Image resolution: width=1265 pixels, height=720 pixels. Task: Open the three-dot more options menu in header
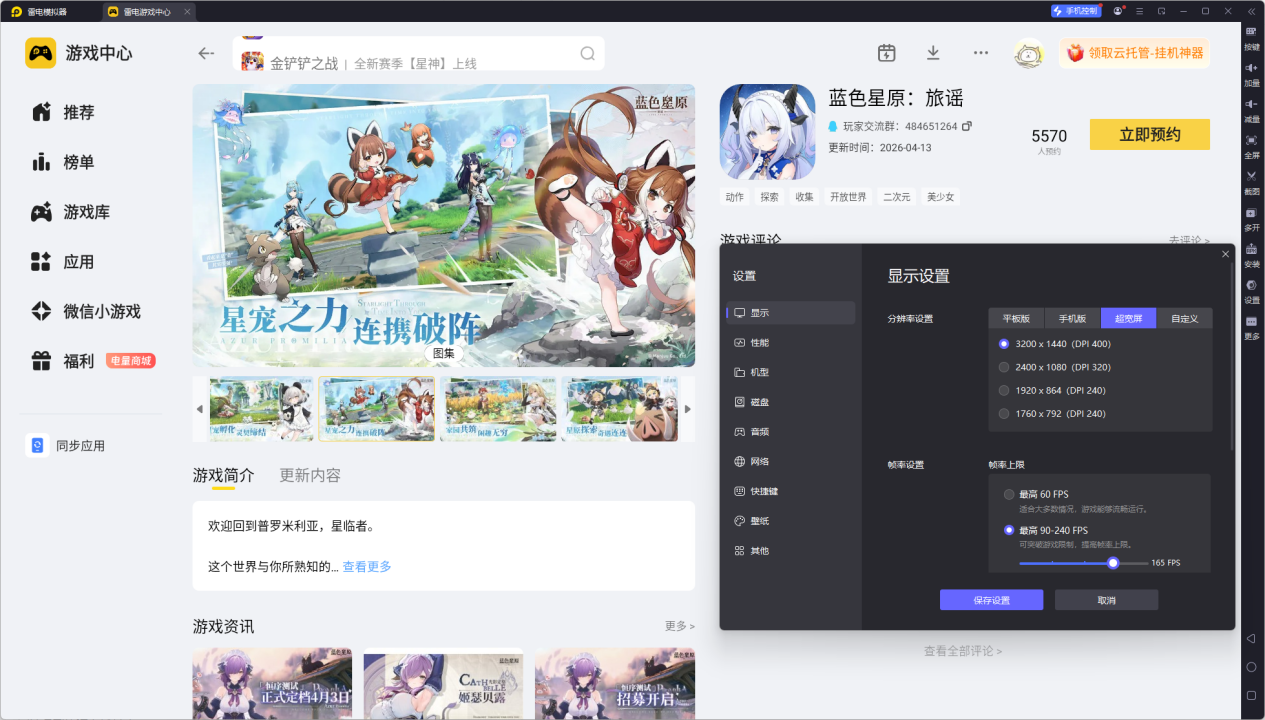(x=980, y=53)
